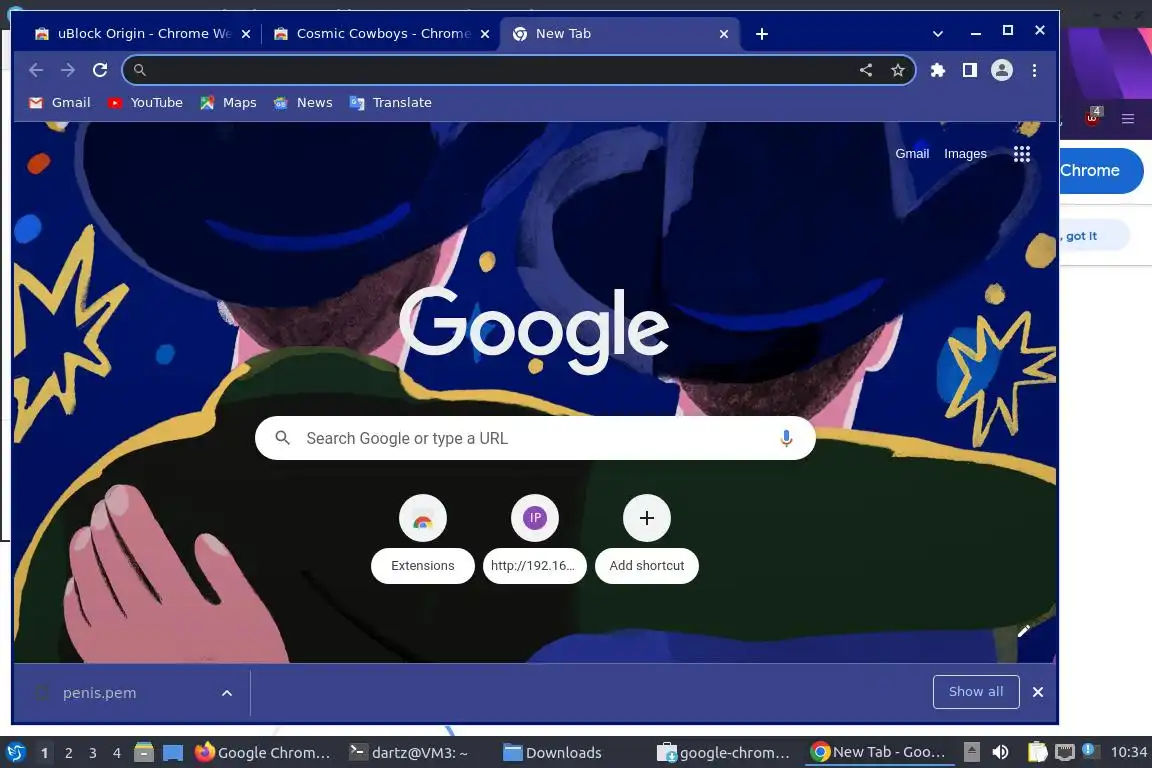
Task: Open the system start menu in the taskbar
Action: pyautogui.click(x=16, y=752)
